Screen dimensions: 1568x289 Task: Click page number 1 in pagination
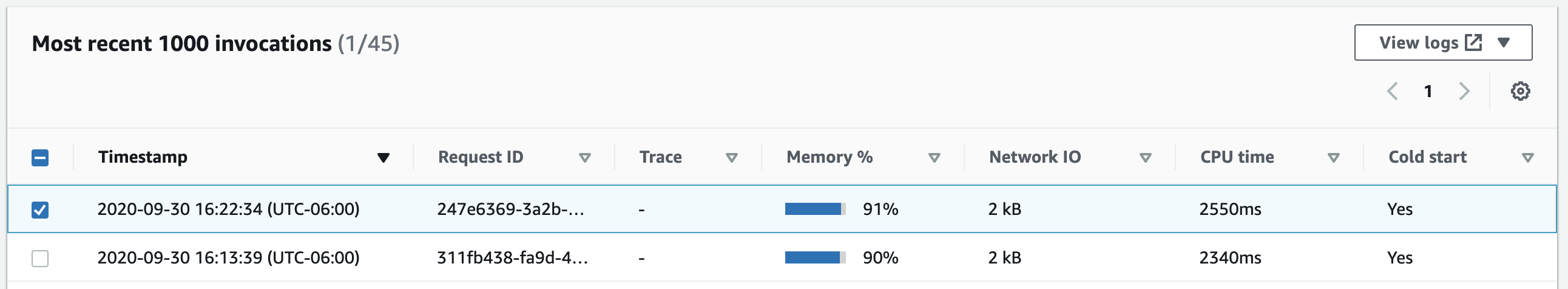pos(1428,91)
